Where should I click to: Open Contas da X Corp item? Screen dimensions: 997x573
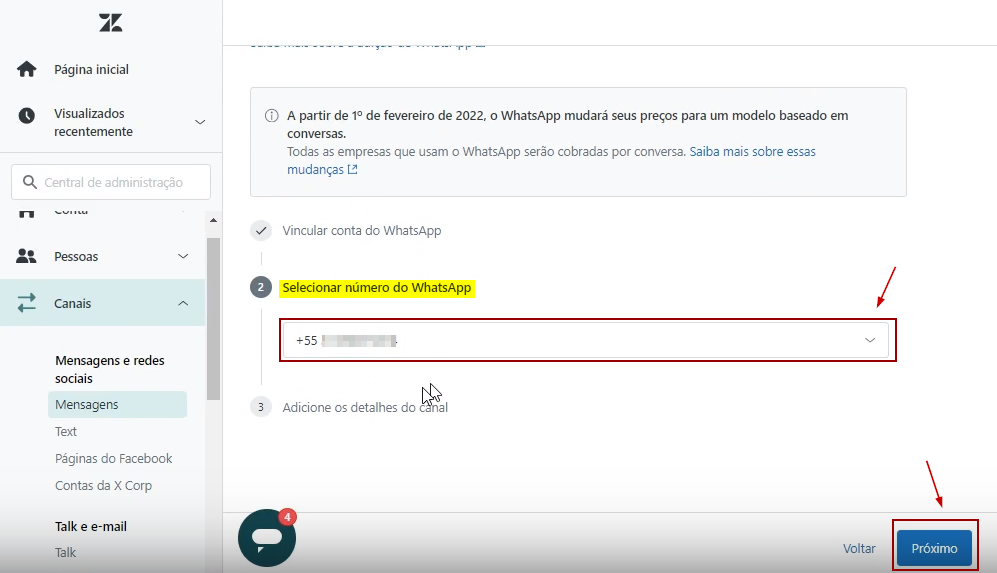[x=103, y=486]
